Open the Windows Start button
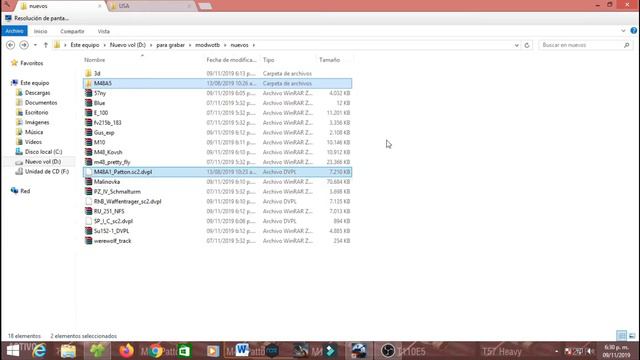Screen dimensions: 640x360 pyautogui.click(x=13, y=351)
